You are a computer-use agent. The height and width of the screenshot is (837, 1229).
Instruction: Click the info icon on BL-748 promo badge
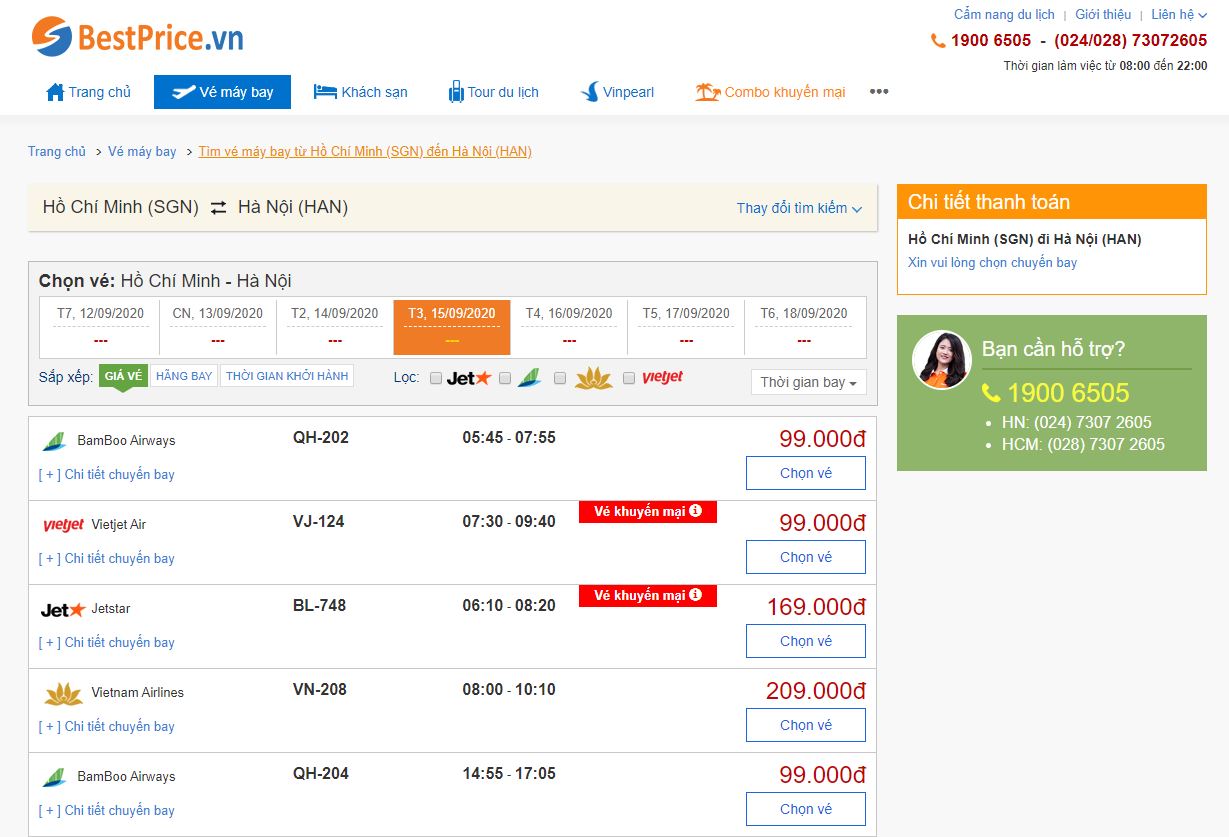[696, 595]
